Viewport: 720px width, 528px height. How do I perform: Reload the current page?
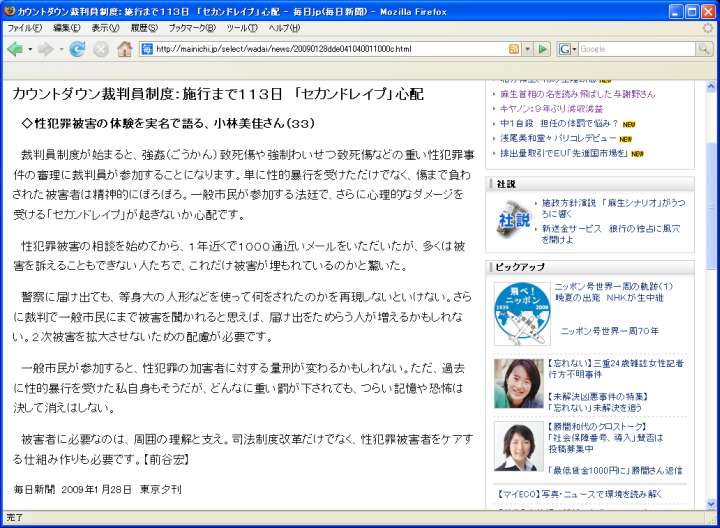77,49
